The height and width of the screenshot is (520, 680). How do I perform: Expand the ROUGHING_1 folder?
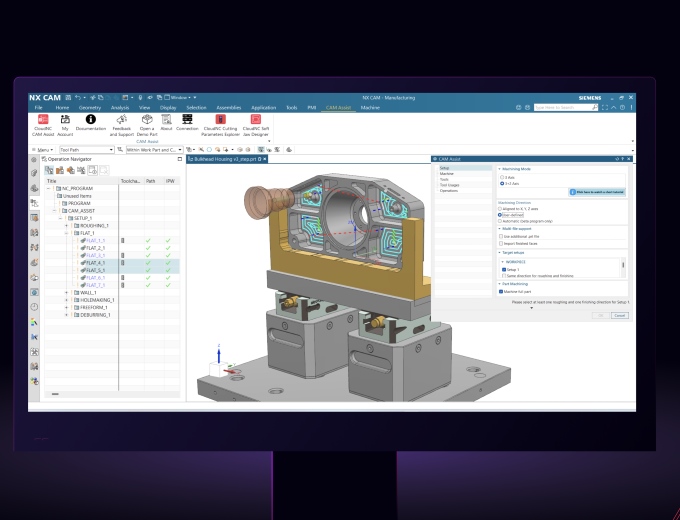66,226
